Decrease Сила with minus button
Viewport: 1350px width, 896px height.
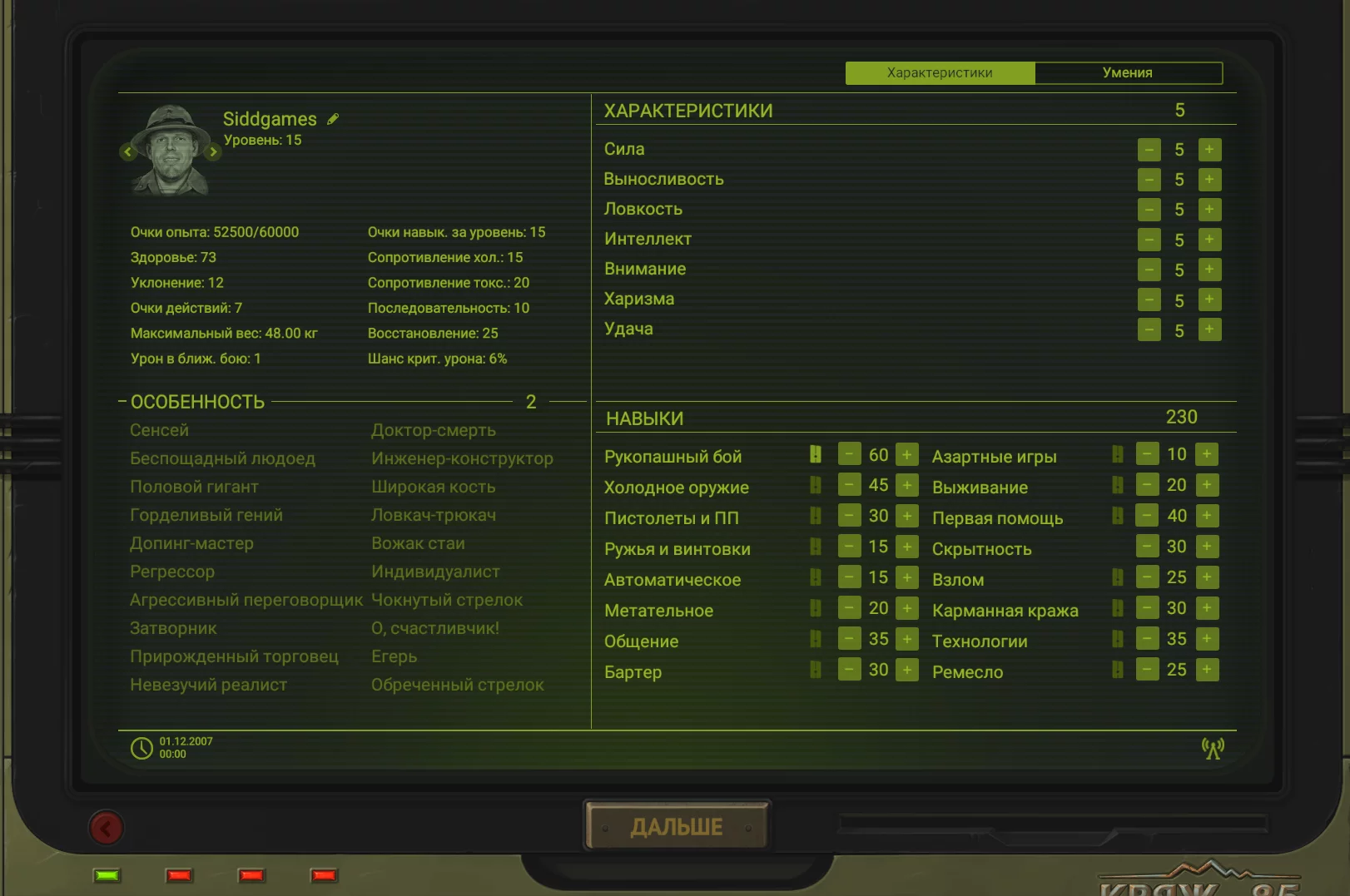[1149, 150]
